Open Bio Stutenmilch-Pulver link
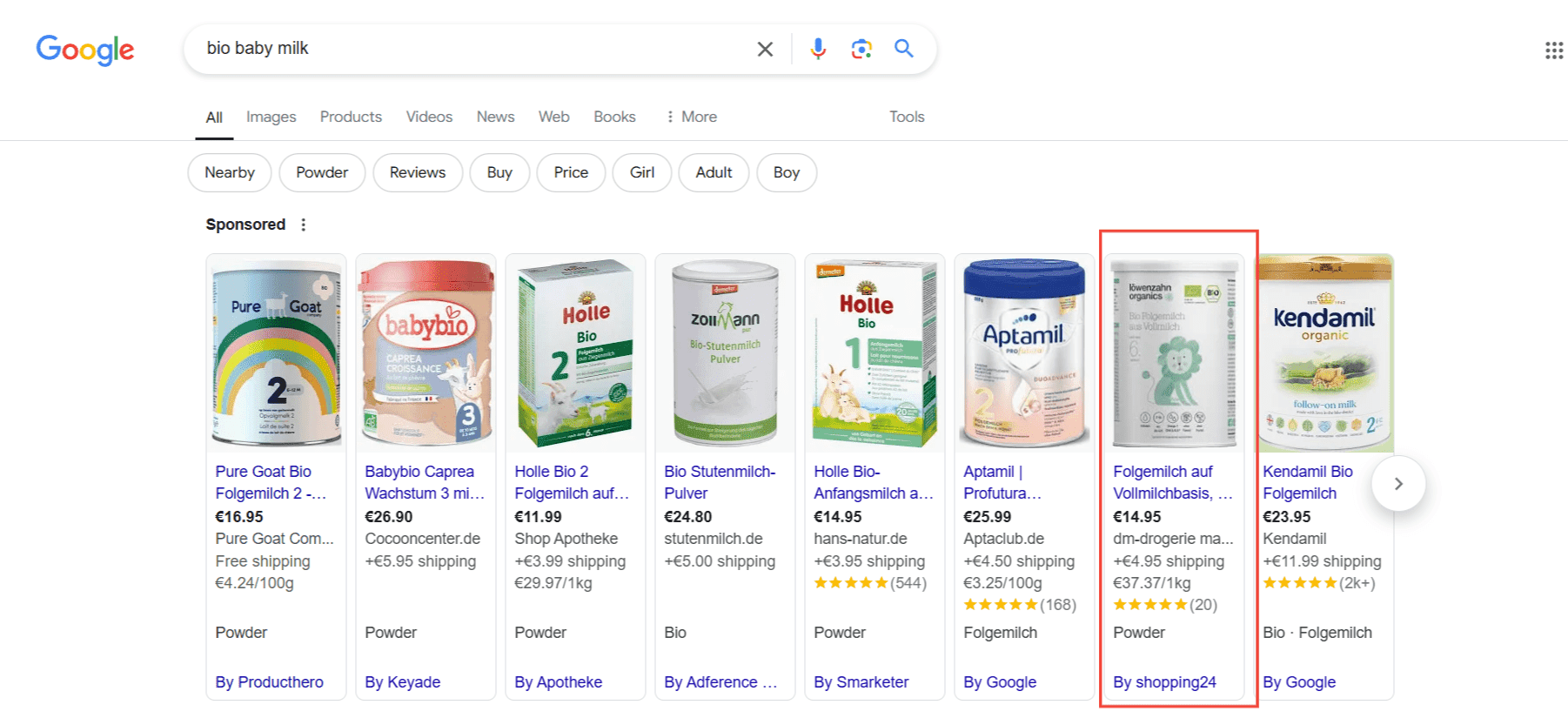 click(720, 482)
